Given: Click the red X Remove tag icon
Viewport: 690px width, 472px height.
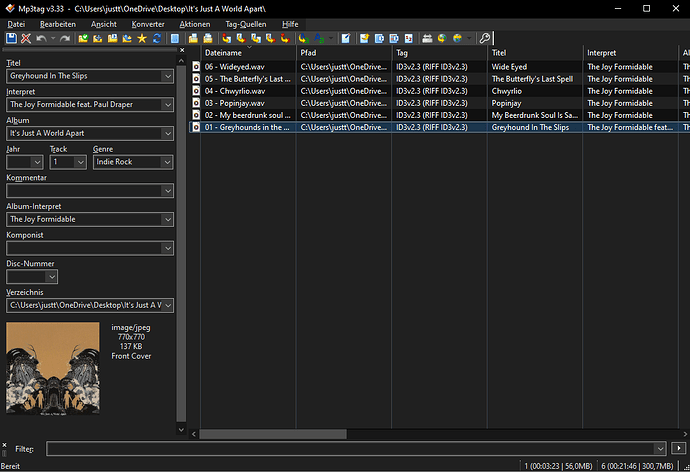Looking at the screenshot, I should (x=26, y=38).
